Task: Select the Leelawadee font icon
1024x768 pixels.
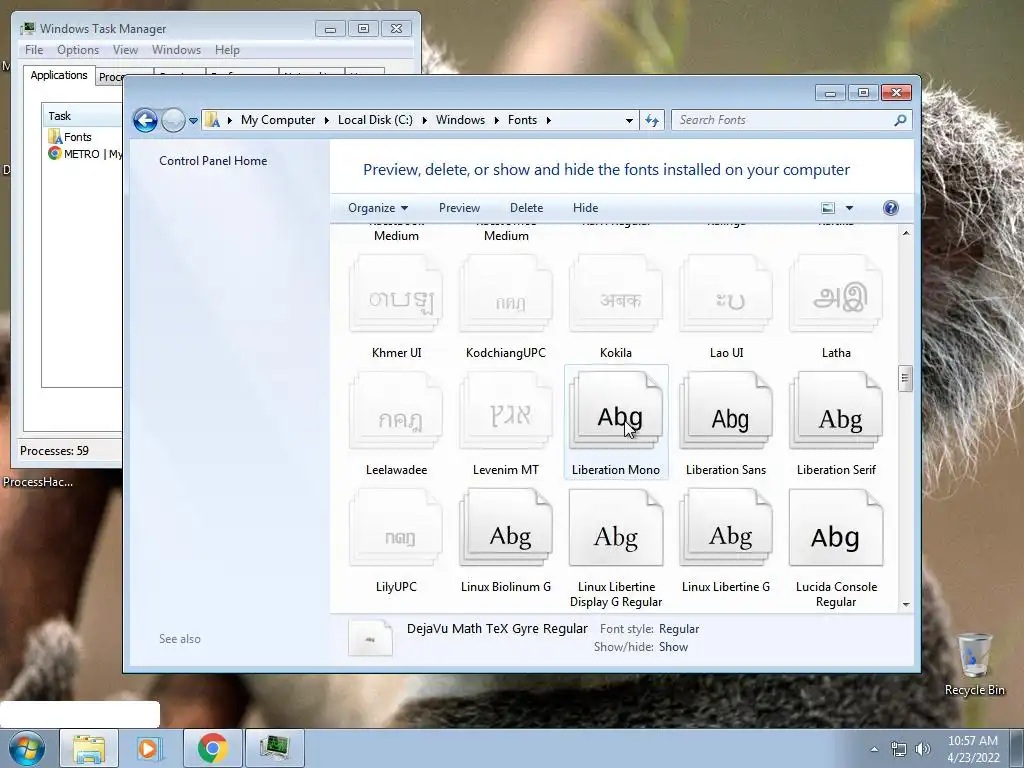Action: pos(396,411)
